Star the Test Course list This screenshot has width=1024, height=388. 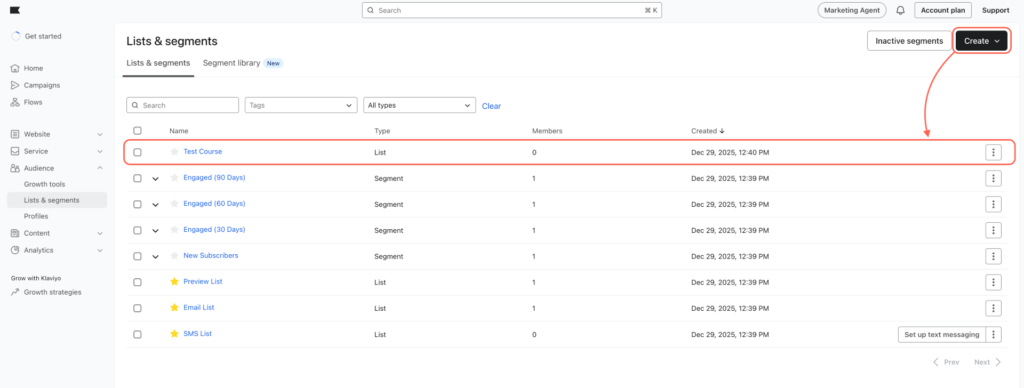click(174, 152)
